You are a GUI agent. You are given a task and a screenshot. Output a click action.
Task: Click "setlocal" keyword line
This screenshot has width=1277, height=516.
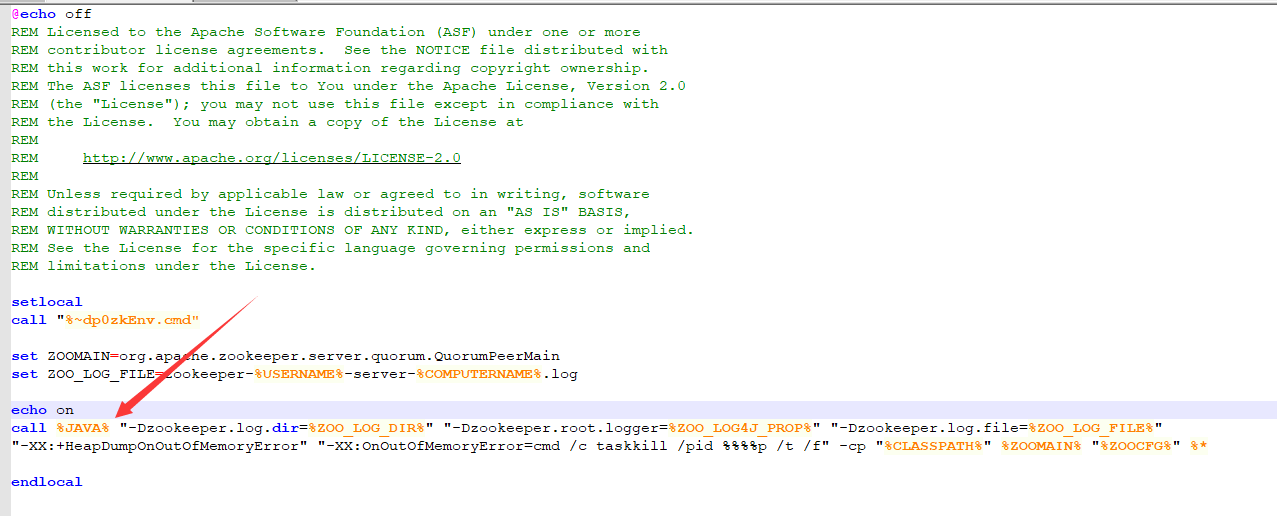click(x=47, y=302)
